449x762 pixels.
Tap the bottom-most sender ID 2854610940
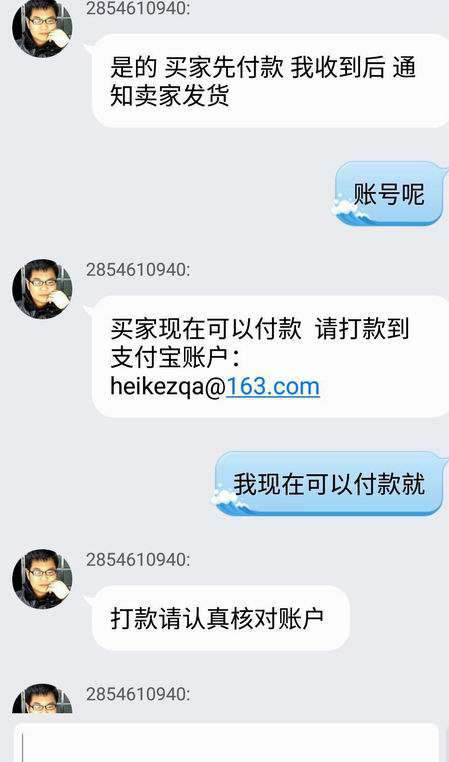(x=138, y=694)
